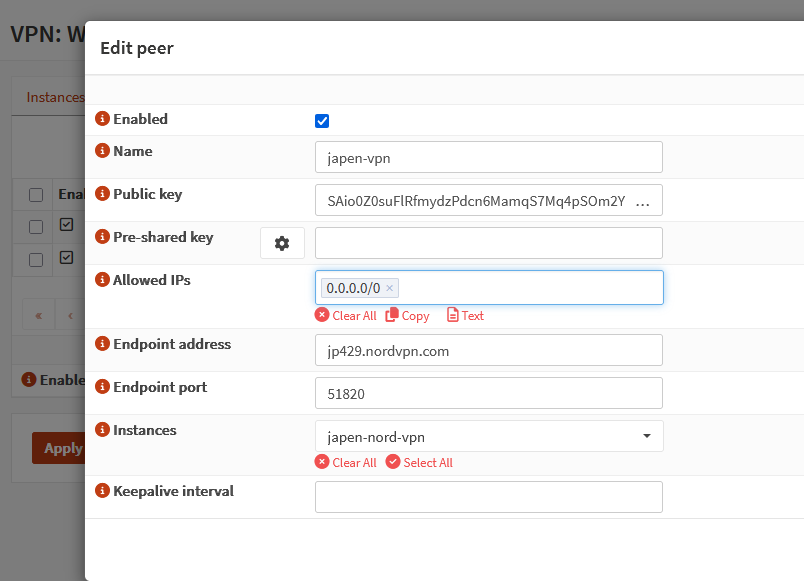Show help for Public key field
The height and width of the screenshot is (581, 804).
[101, 194]
